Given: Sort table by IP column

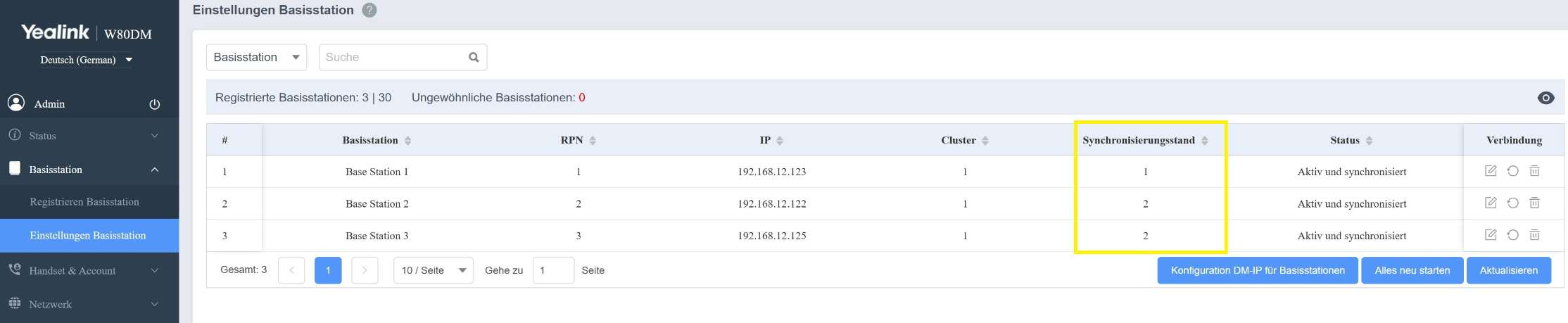Looking at the screenshot, I should point(779,141).
